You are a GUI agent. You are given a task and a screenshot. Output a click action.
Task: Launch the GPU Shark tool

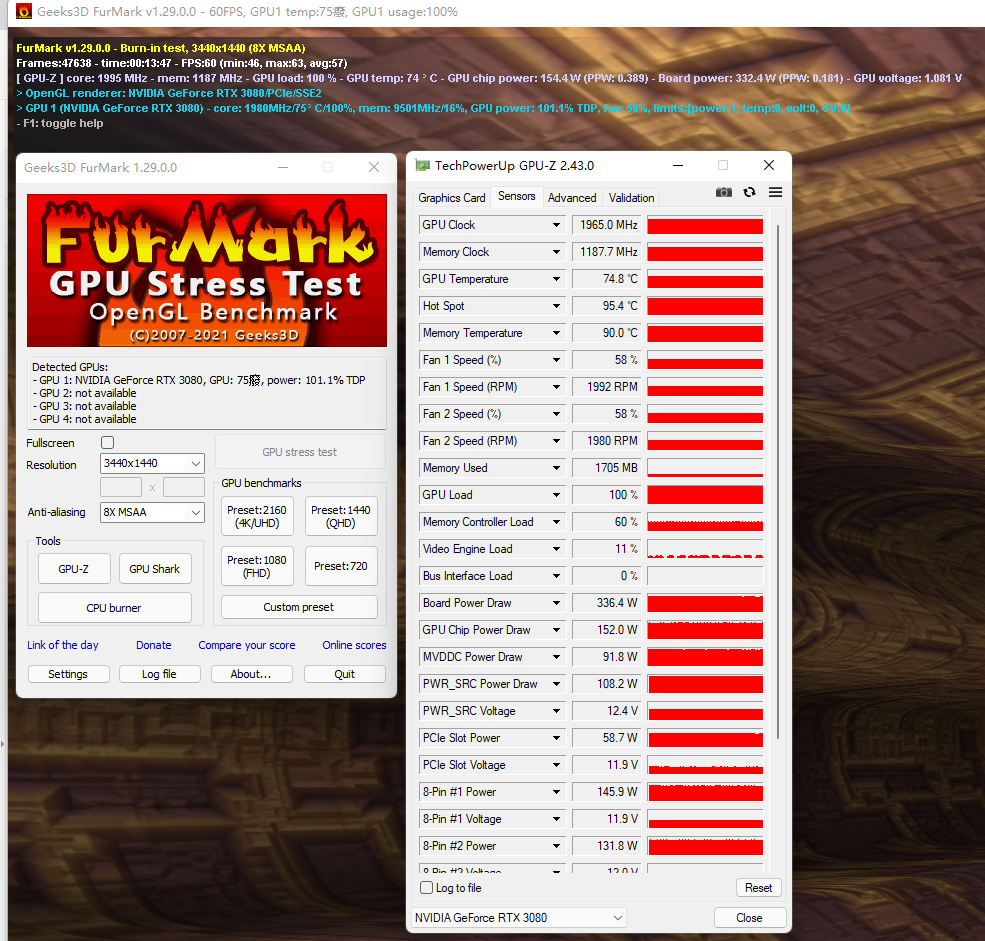point(155,568)
